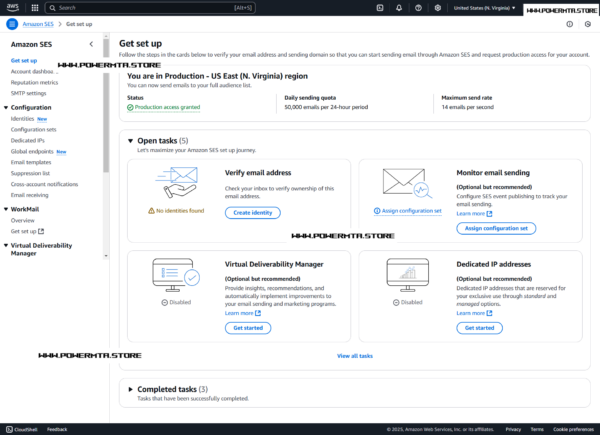Screen dimensions: 600x435
Task: Click Get started under Virtual Deliverability Manager
Action: 248,328
